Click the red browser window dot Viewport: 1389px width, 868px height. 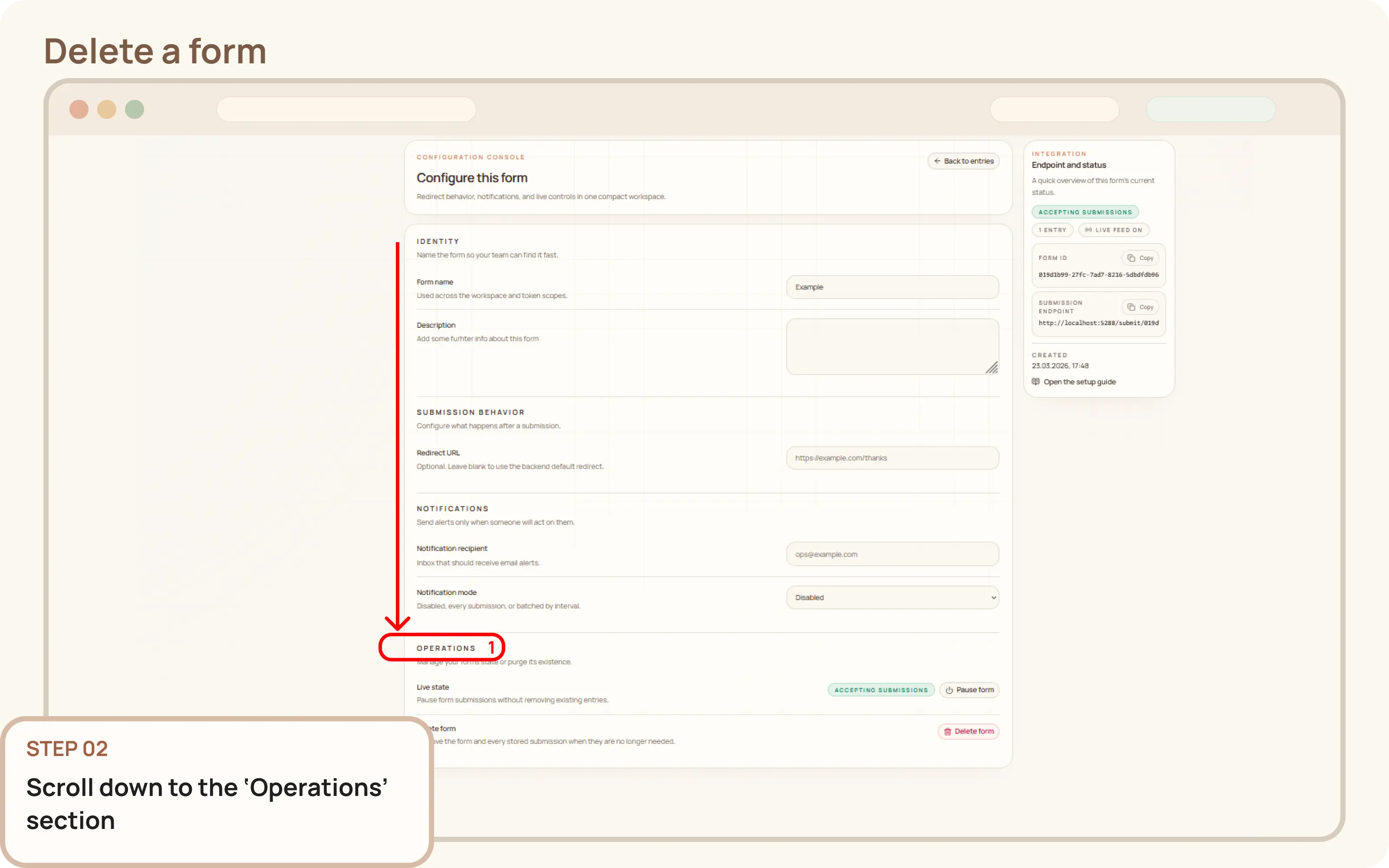click(x=80, y=109)
